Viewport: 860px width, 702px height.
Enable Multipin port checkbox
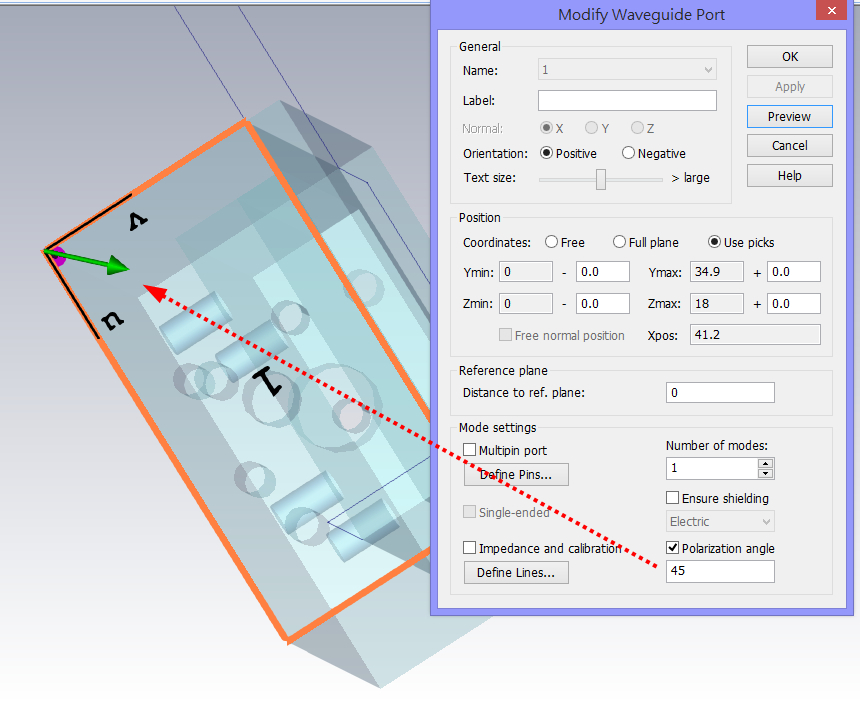469,450
